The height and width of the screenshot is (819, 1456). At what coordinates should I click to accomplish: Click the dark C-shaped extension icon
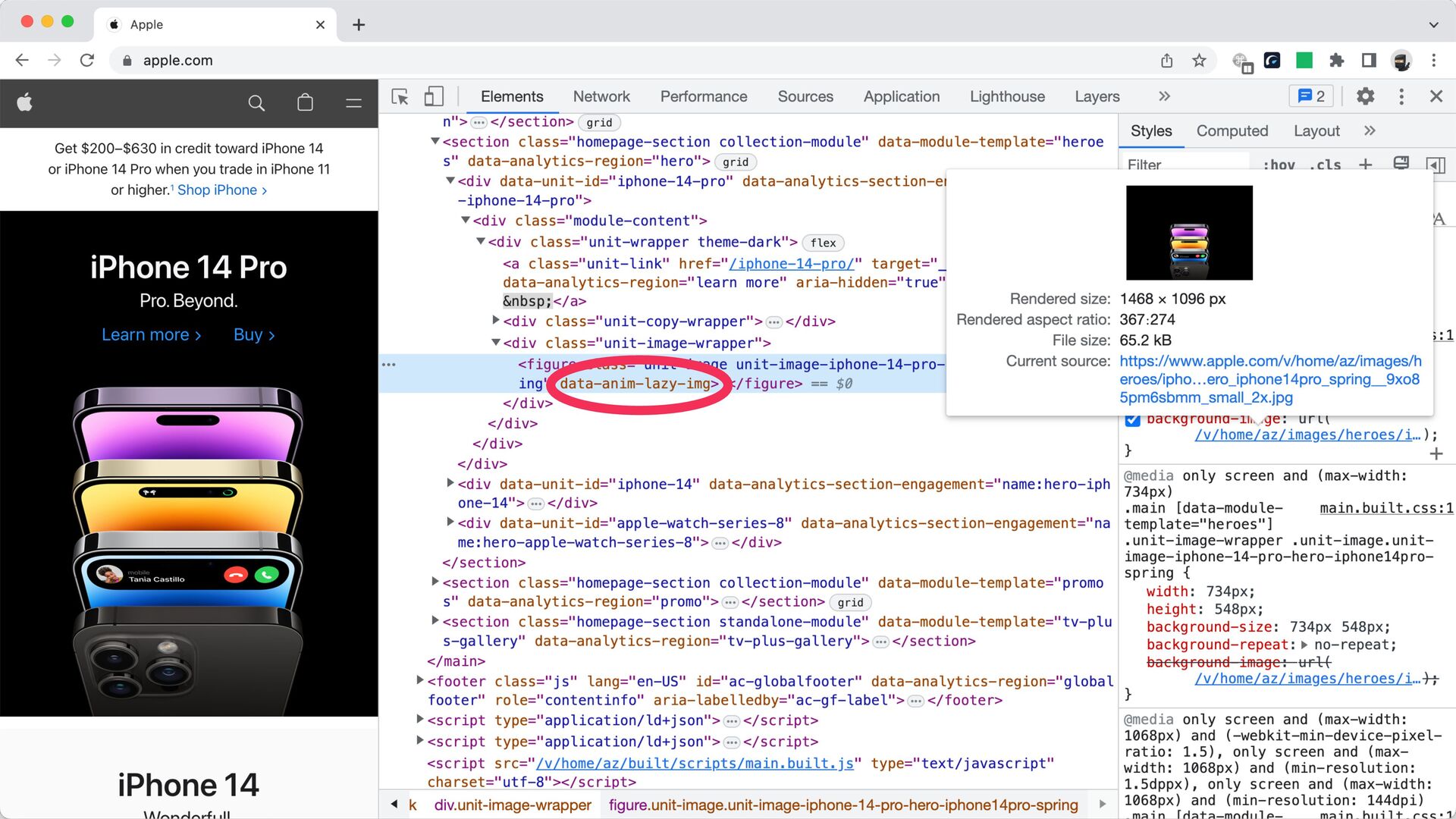(x=1272, y=60)
